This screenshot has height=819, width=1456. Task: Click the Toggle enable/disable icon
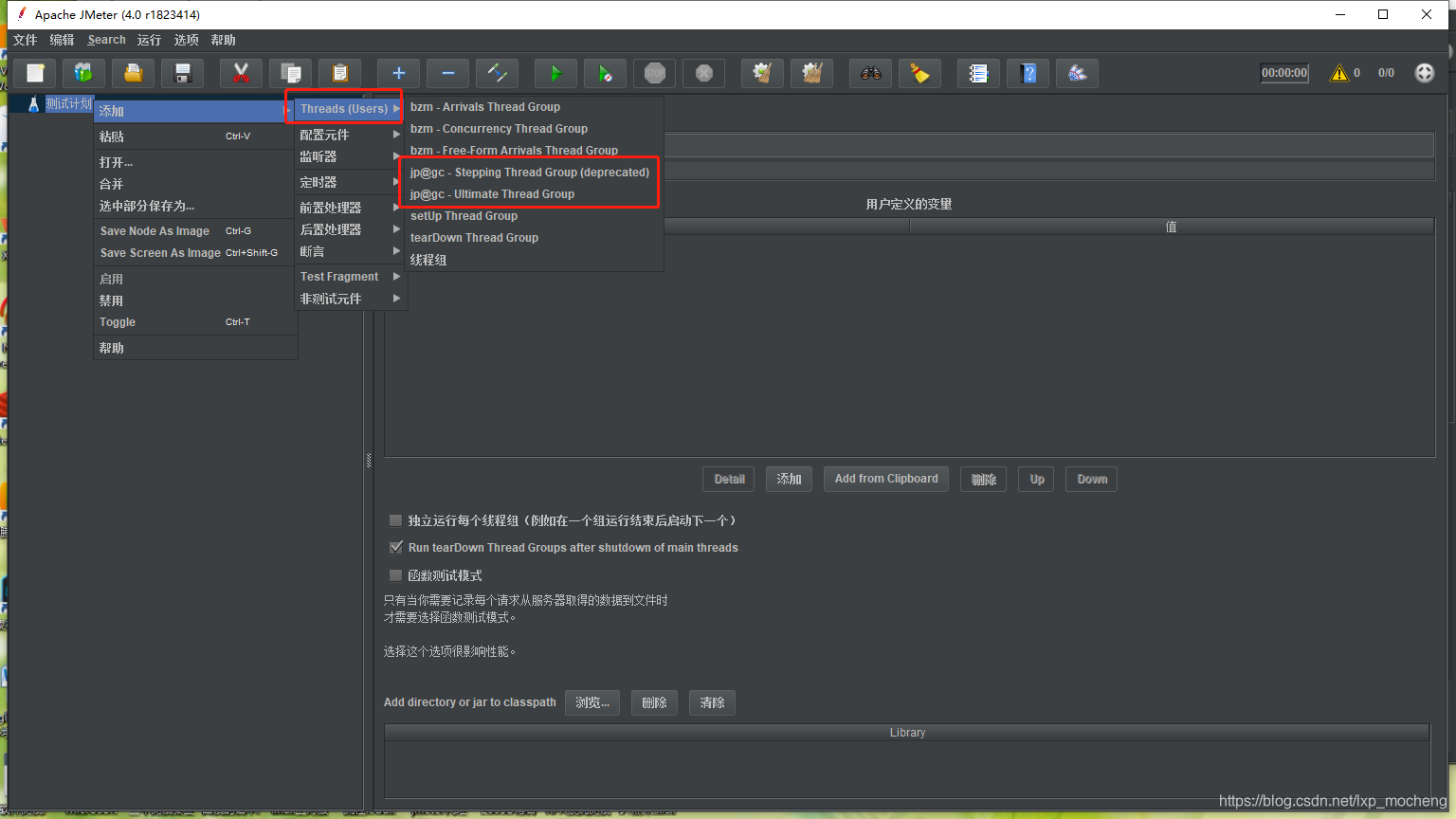pos(497,73)
